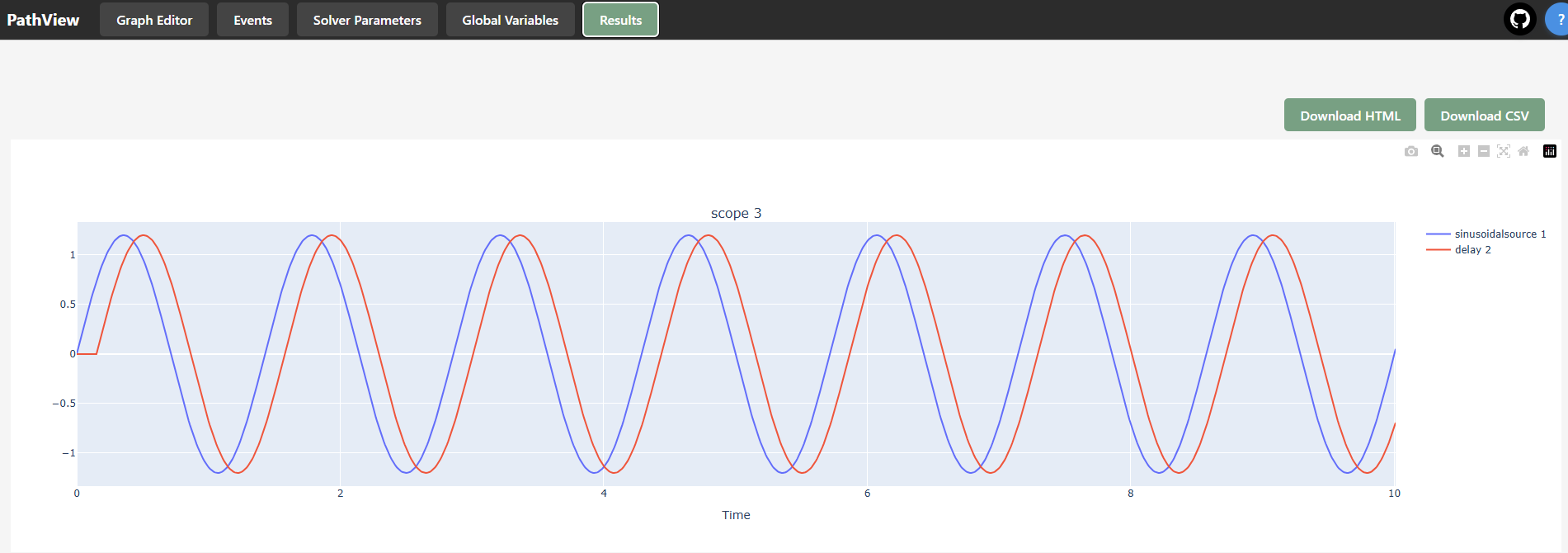Open the Plotly logo link
The height and width of the screenshot is (553, 1568).
(1550, 151)
